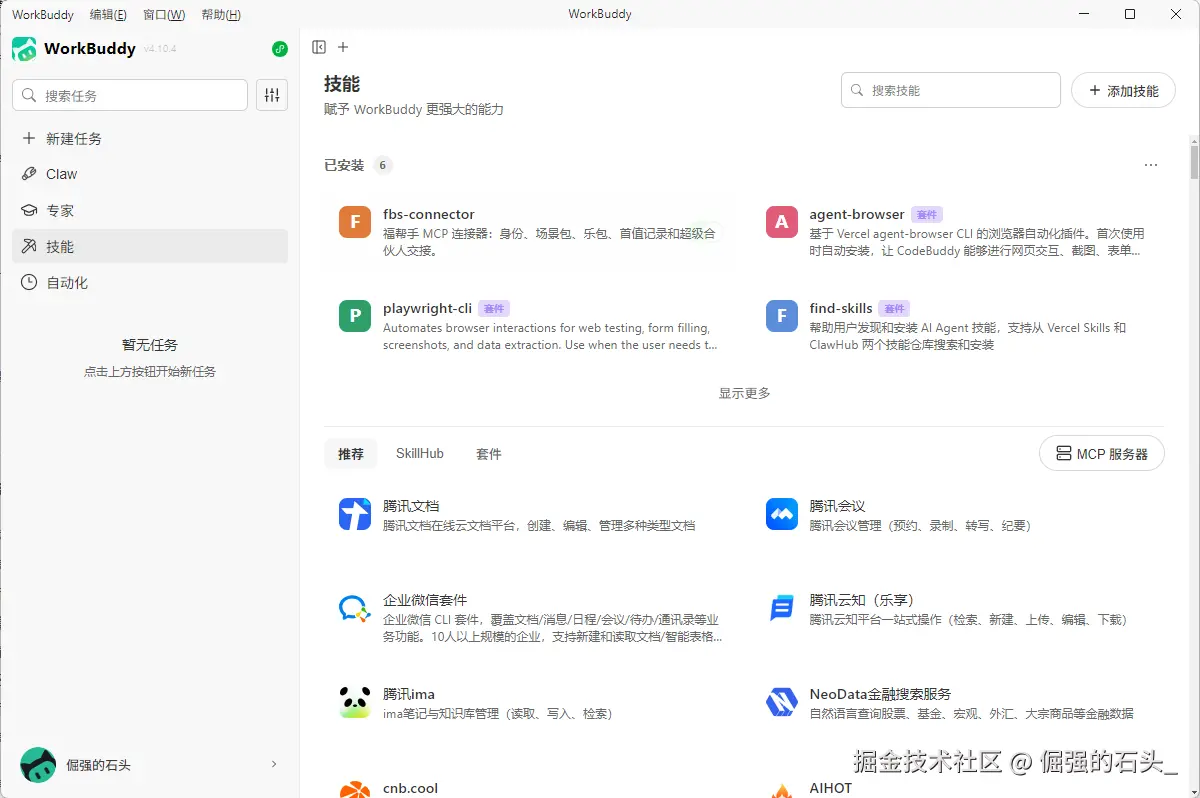The image size is (1200, 798).
Task: Click the 套件 badge on agent-browser
Action: tap(927, 215)
